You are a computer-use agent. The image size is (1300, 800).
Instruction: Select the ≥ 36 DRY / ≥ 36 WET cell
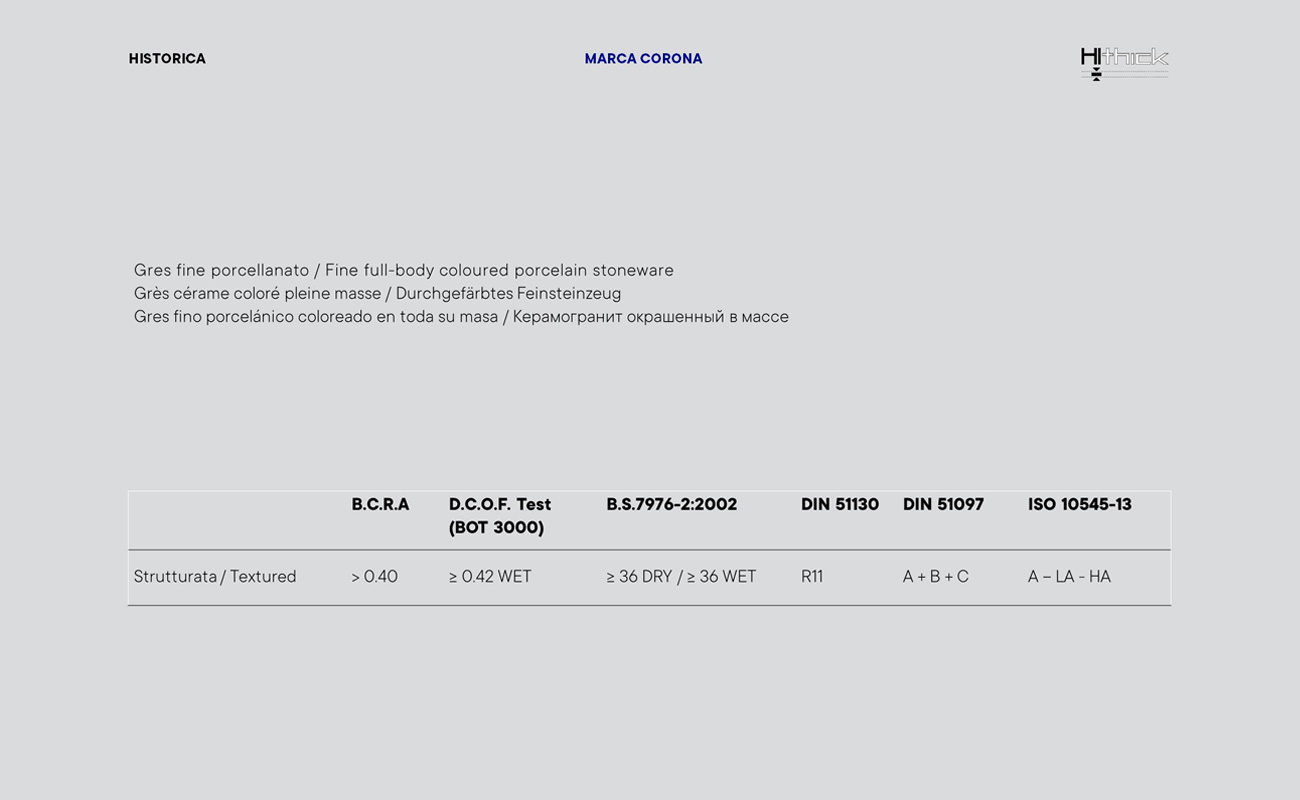tap(681, 577)
